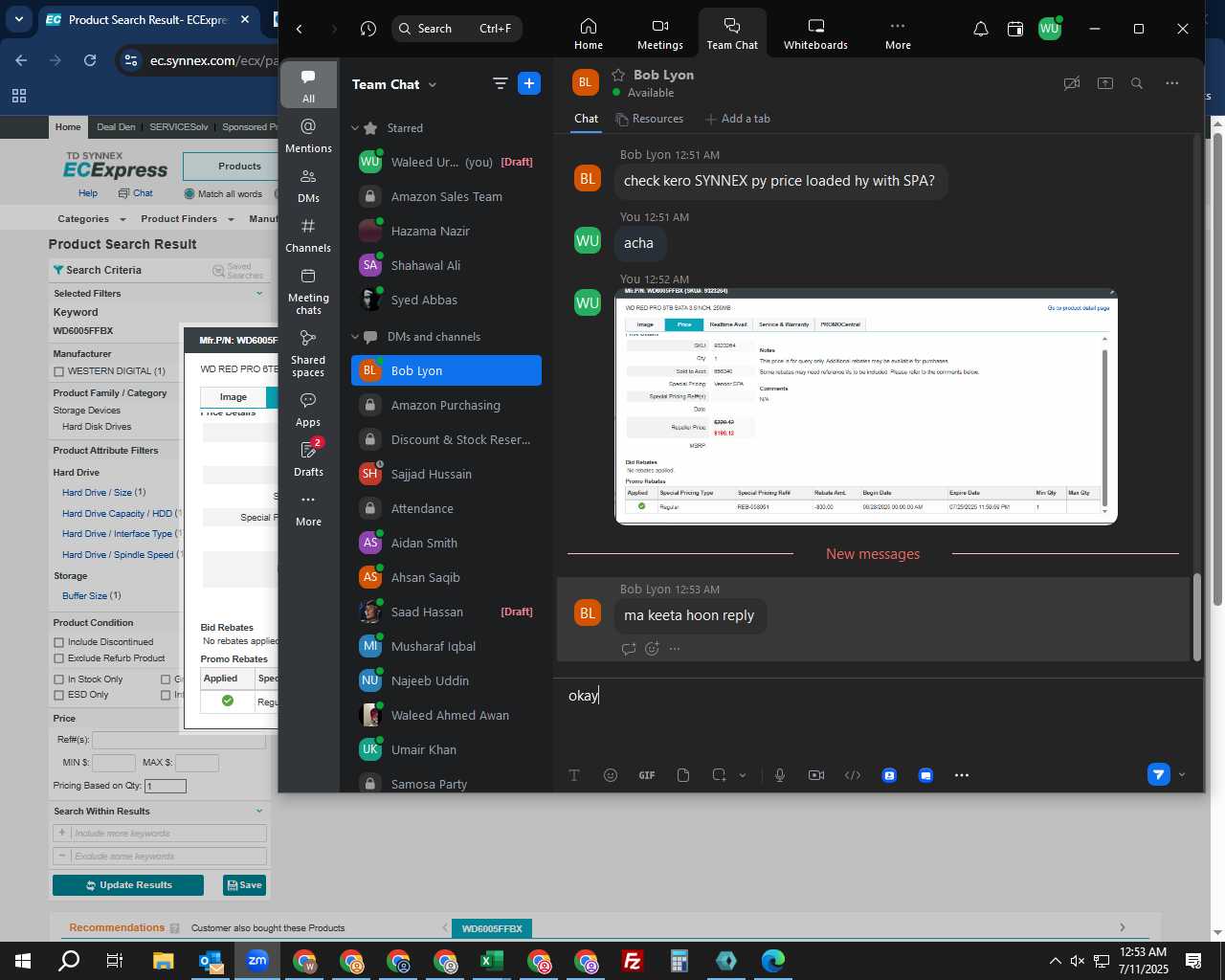This screenshot has height=980, width=1225.
Task: Open Resources tab in conversation
Action: (650, 119)
